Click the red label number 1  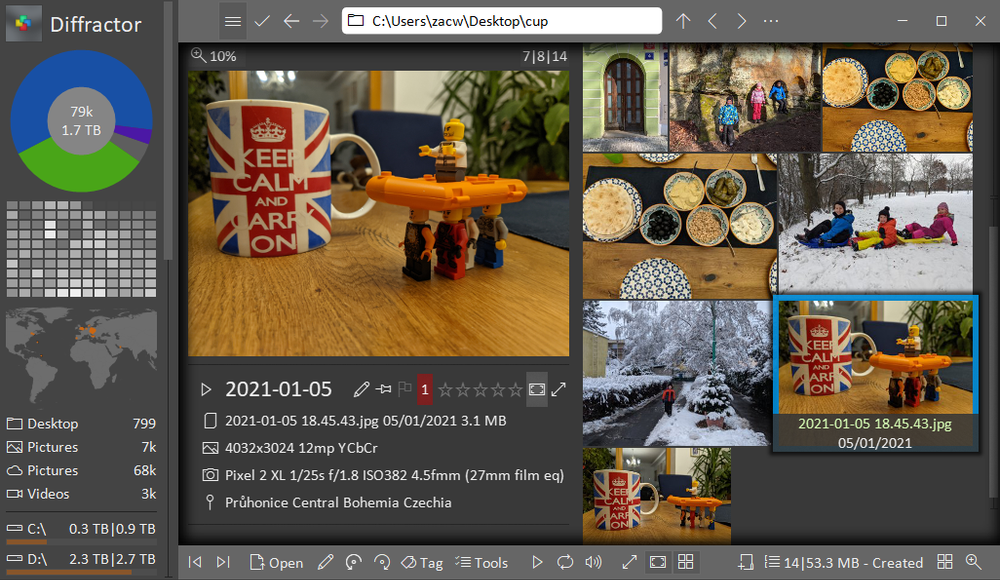425,389
